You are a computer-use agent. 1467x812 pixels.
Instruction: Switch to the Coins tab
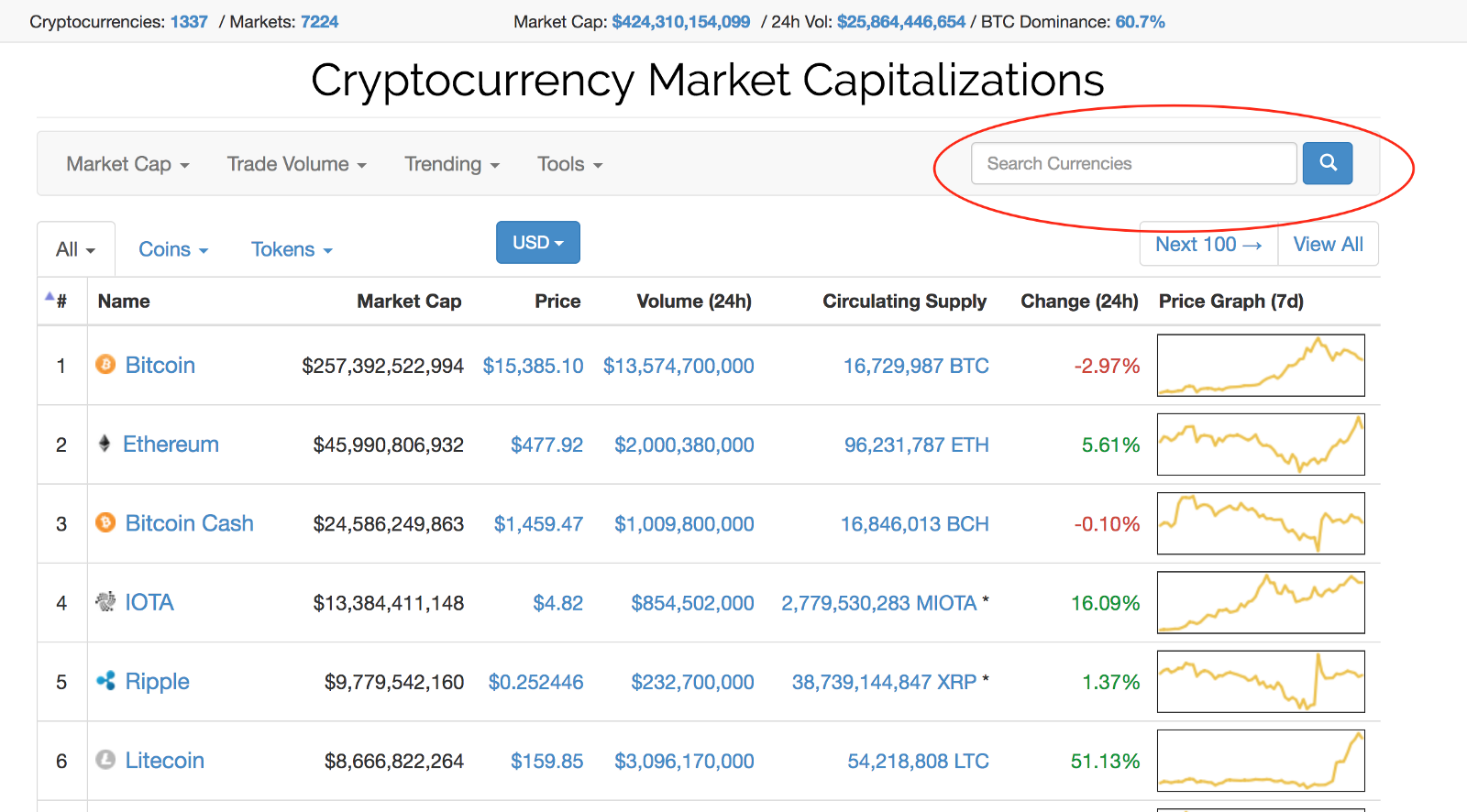click(173, 249)
